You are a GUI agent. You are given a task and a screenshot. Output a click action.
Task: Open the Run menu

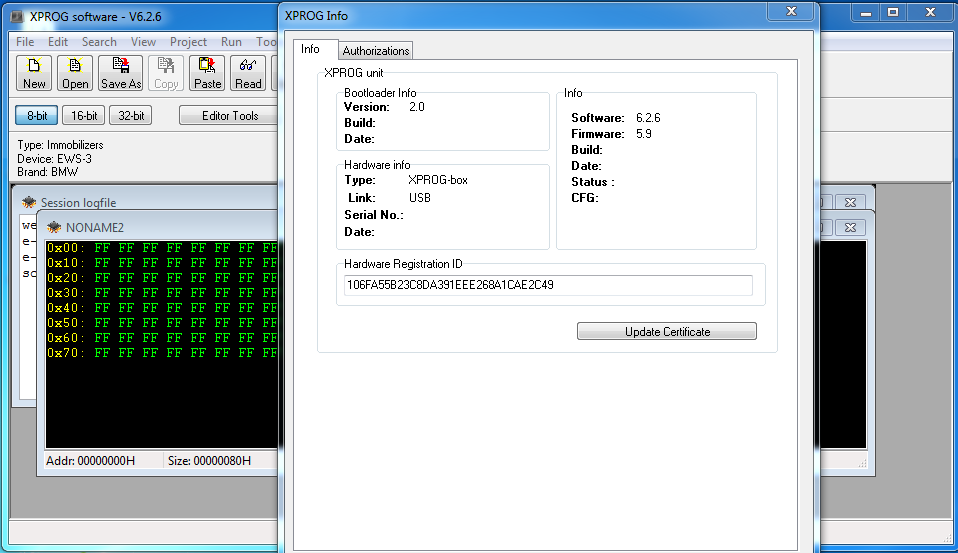tap(231, 42)
